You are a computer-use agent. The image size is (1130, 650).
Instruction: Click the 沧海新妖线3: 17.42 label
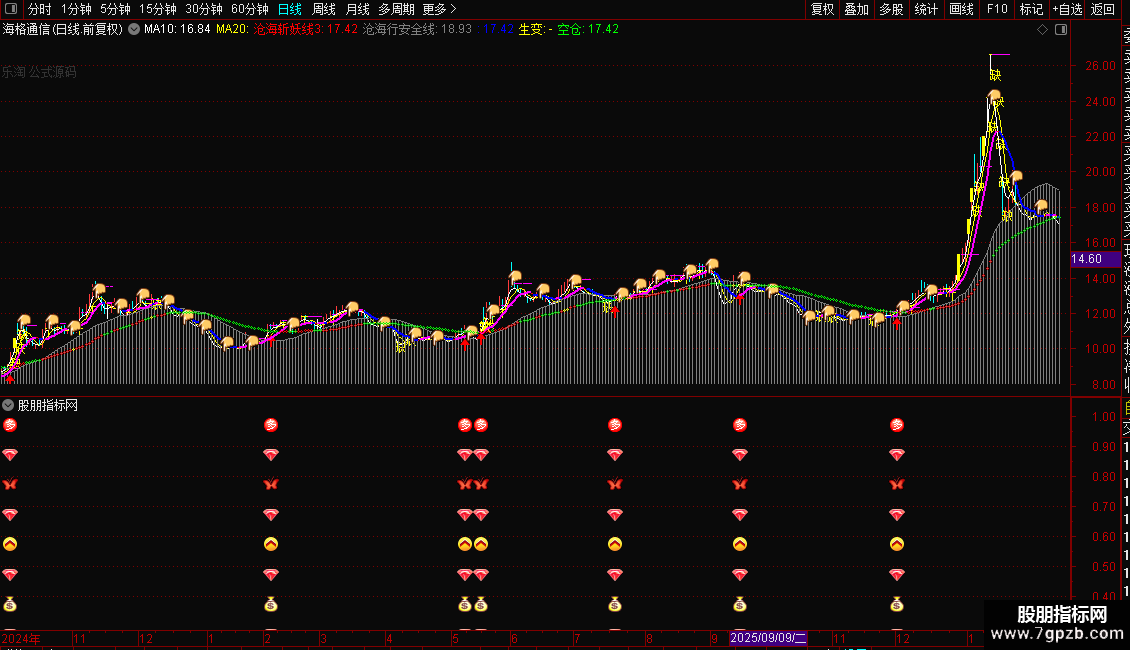[x=306, y=30]
